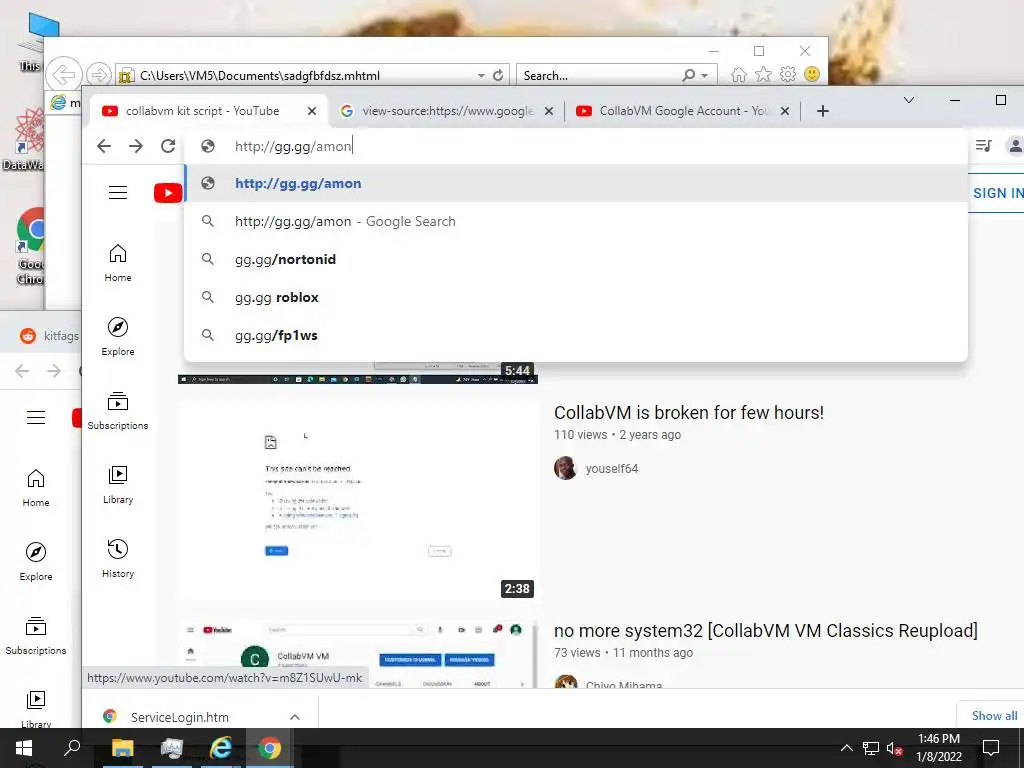Open File Explorer from the taskbar
The width and height of the screenshot is (1024, 768).
(123, 748)
